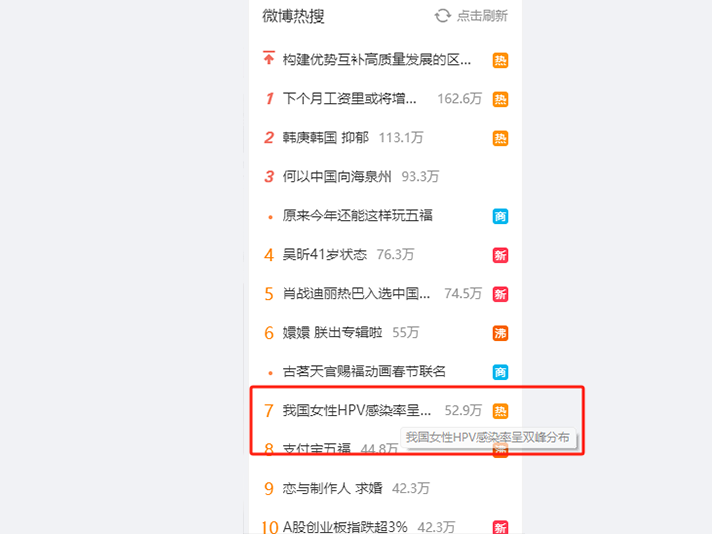Click the pinned top arrow icon
The image size is (712, 534).
pyautogui.click(x=269, y=58)
